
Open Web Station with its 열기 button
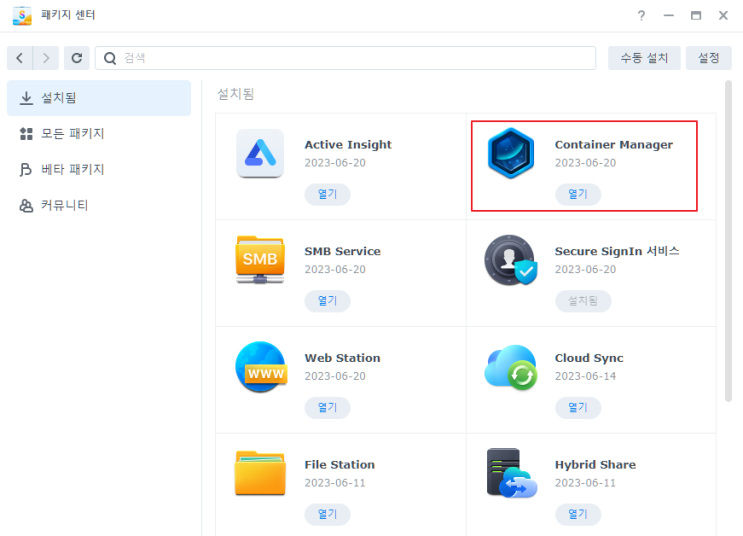(x=327, y=408)
